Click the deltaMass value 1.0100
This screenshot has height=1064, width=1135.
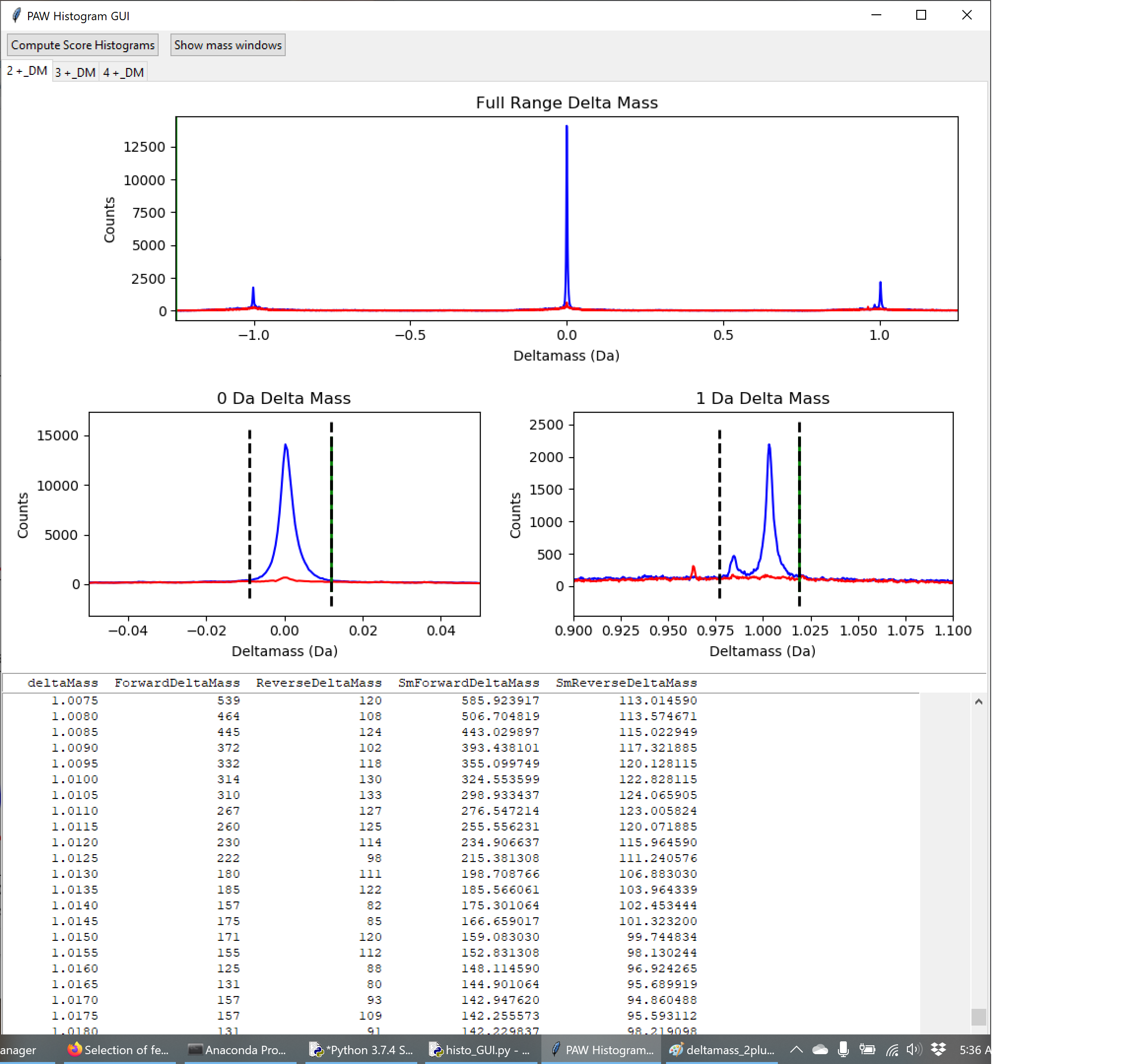[75, 779]
